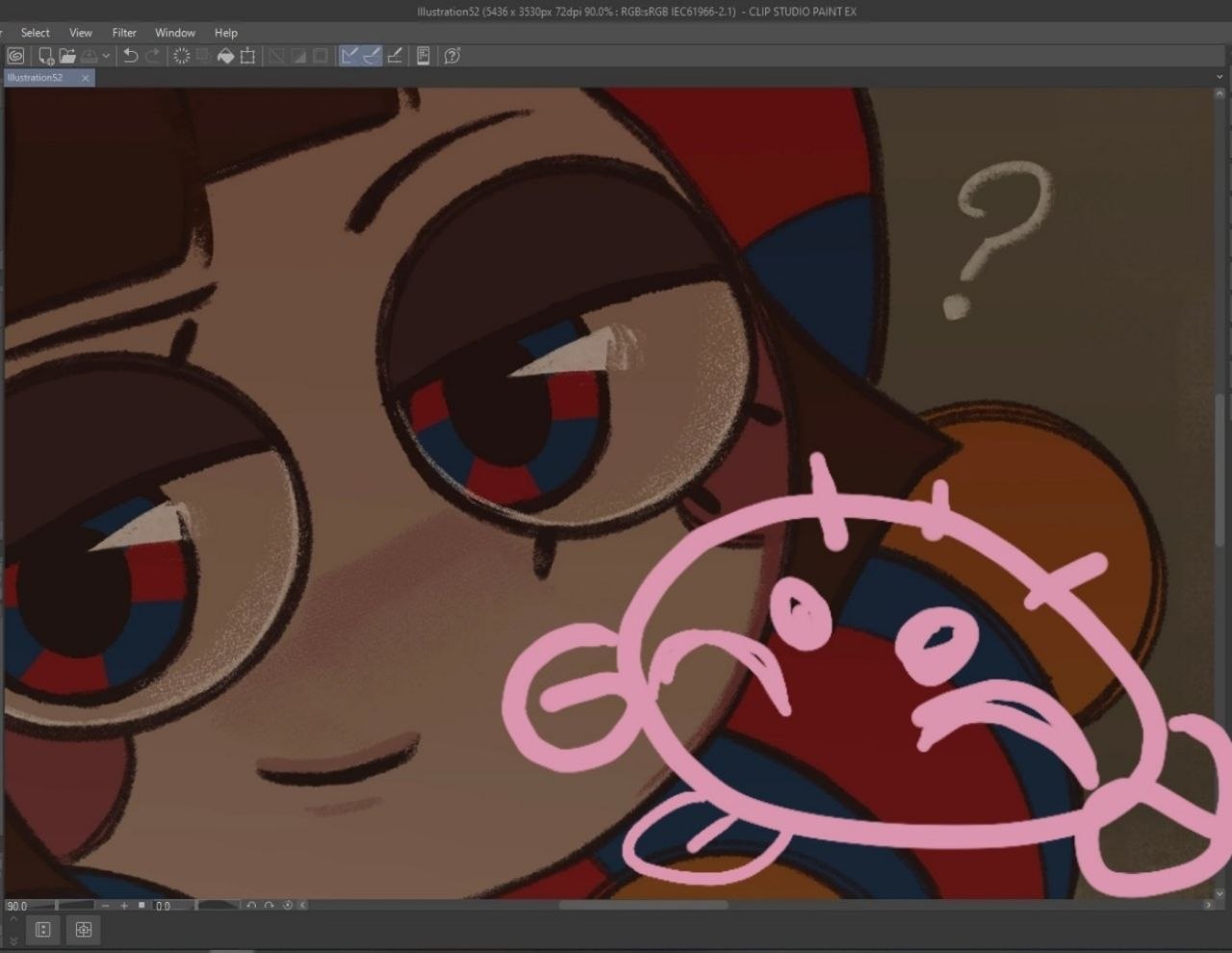Create a new canvas with New icon
Screen dimensions: 1232x953
45,56
